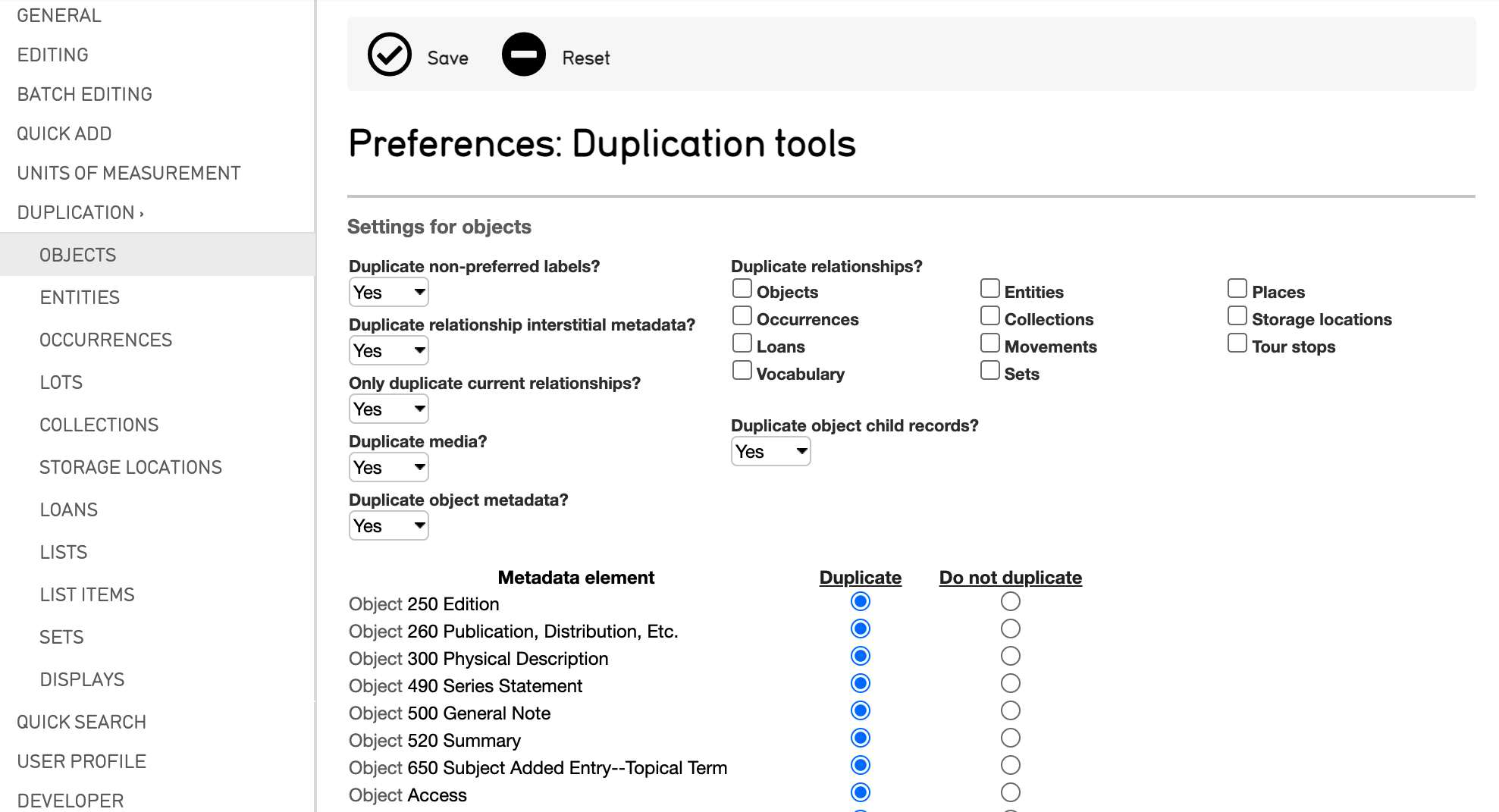The image size is (1499, 812).
Task: Click the Do not duplicate column link
Action: click(x=1010, y=578)
